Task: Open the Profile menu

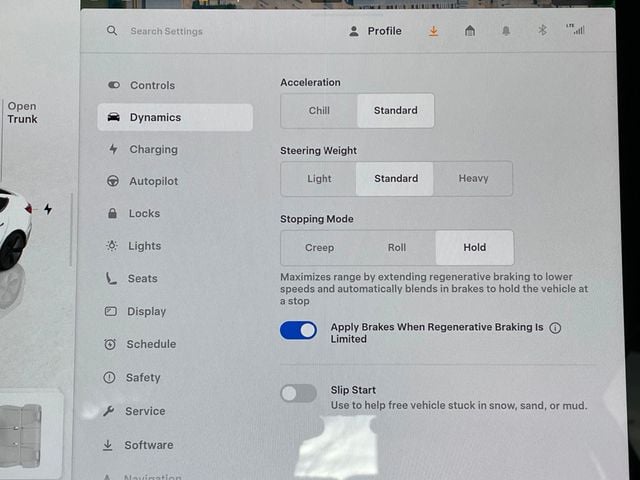Action: pos(376,31)
